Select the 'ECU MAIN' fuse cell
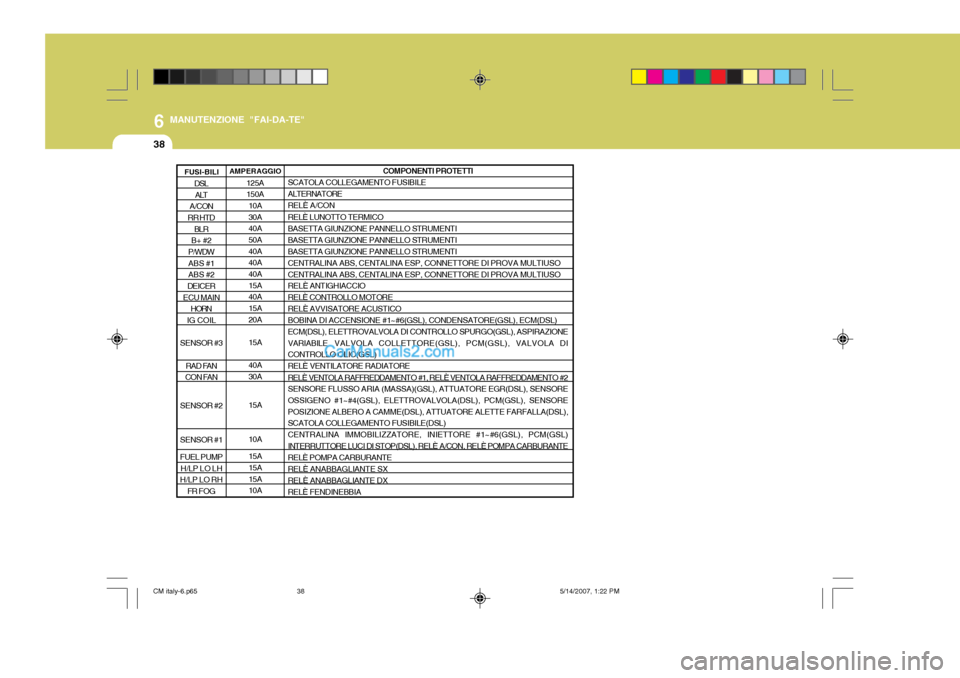 click(x=201, y=298)
